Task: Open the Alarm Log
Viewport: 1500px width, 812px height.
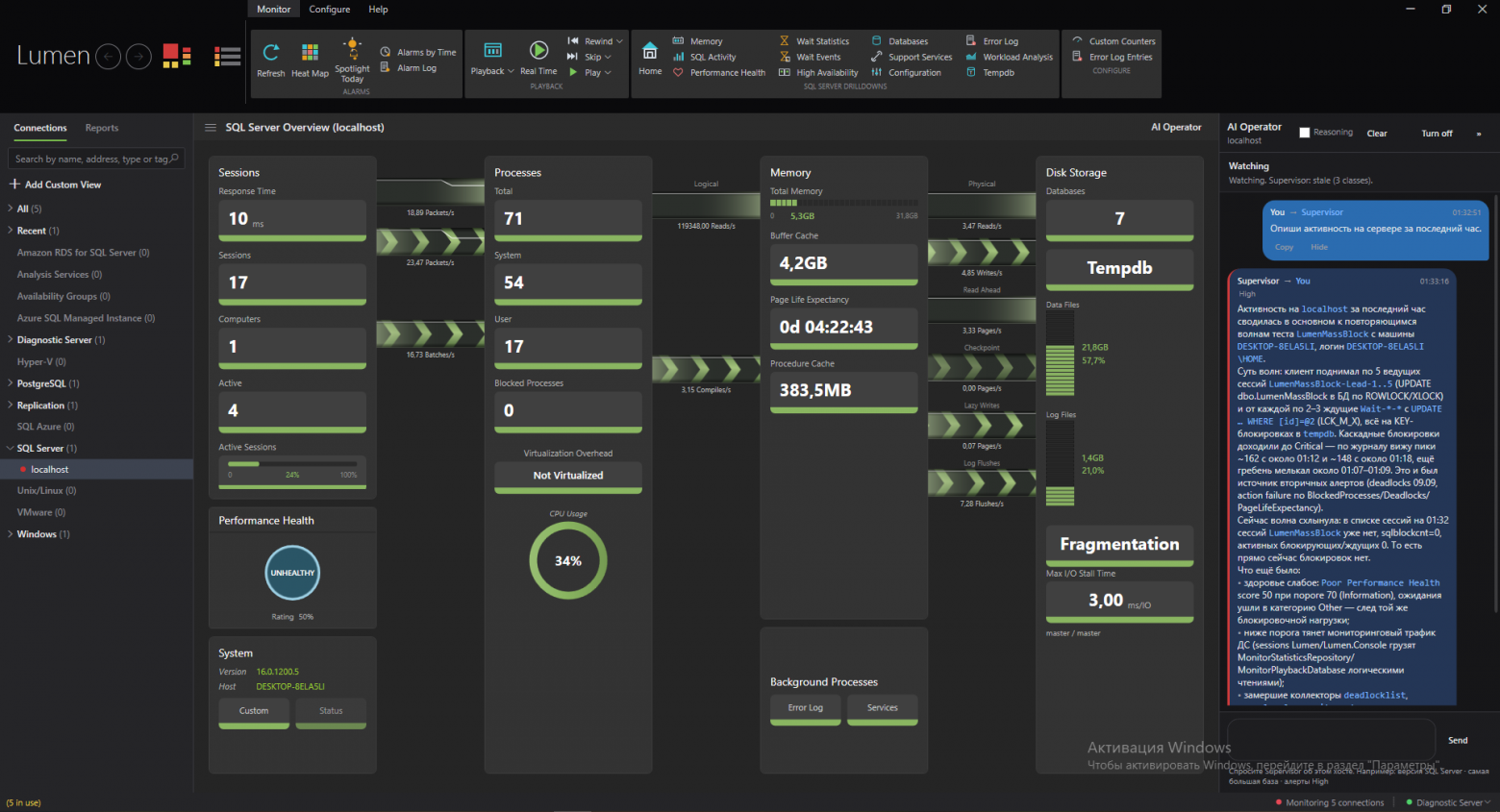Action: [x=409, y=68]
